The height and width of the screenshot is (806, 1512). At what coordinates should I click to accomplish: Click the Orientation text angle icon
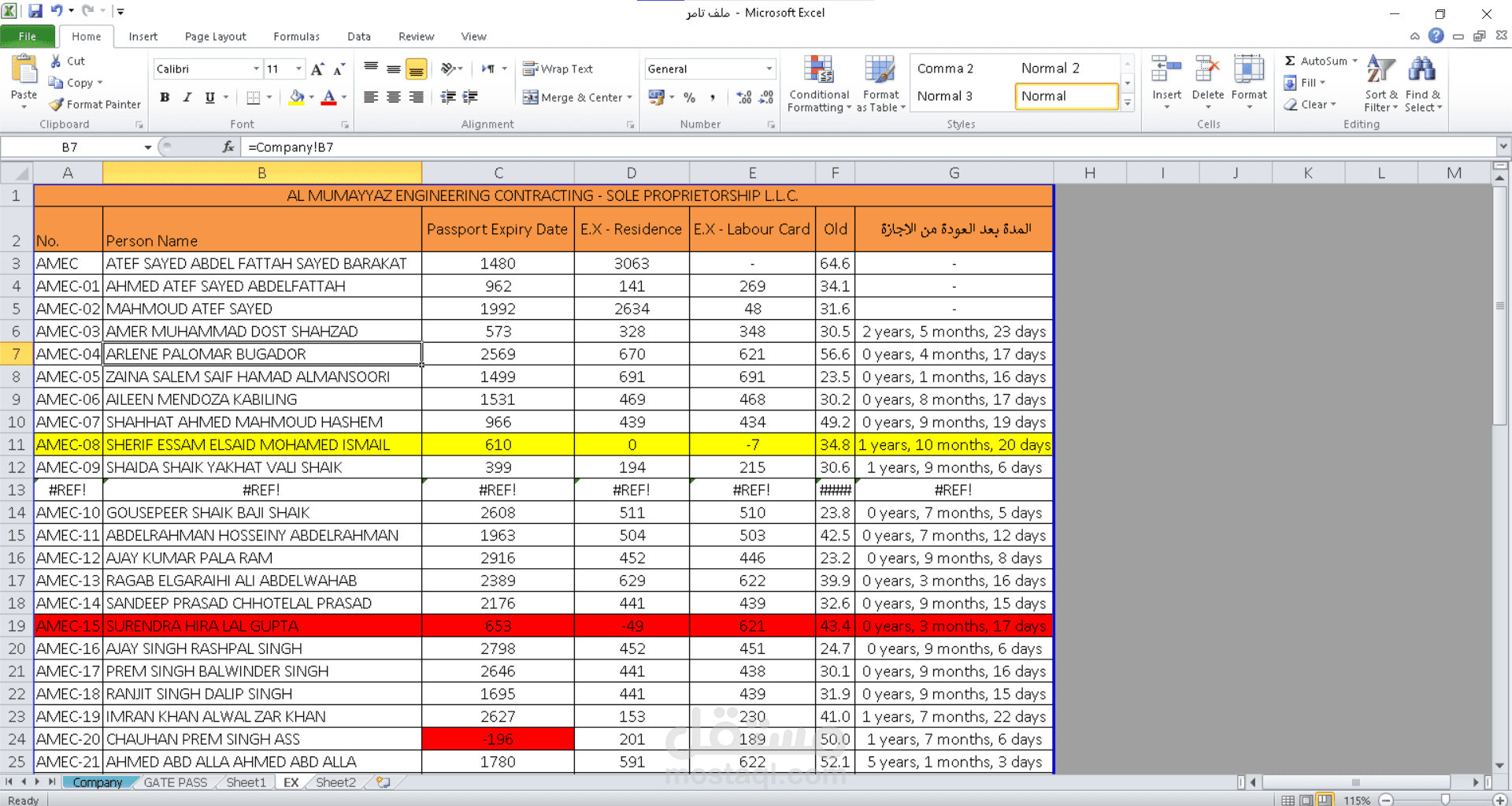[x=448, y=69]
